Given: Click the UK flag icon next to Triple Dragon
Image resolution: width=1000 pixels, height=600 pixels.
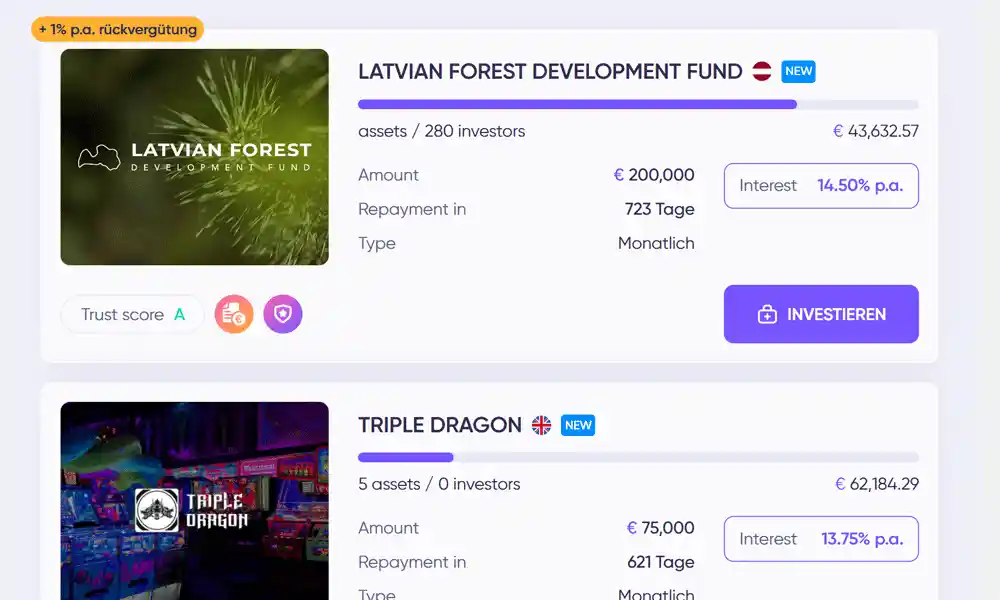Looking at the screenshot, I should pyautogui.click(x=541, y=425).
